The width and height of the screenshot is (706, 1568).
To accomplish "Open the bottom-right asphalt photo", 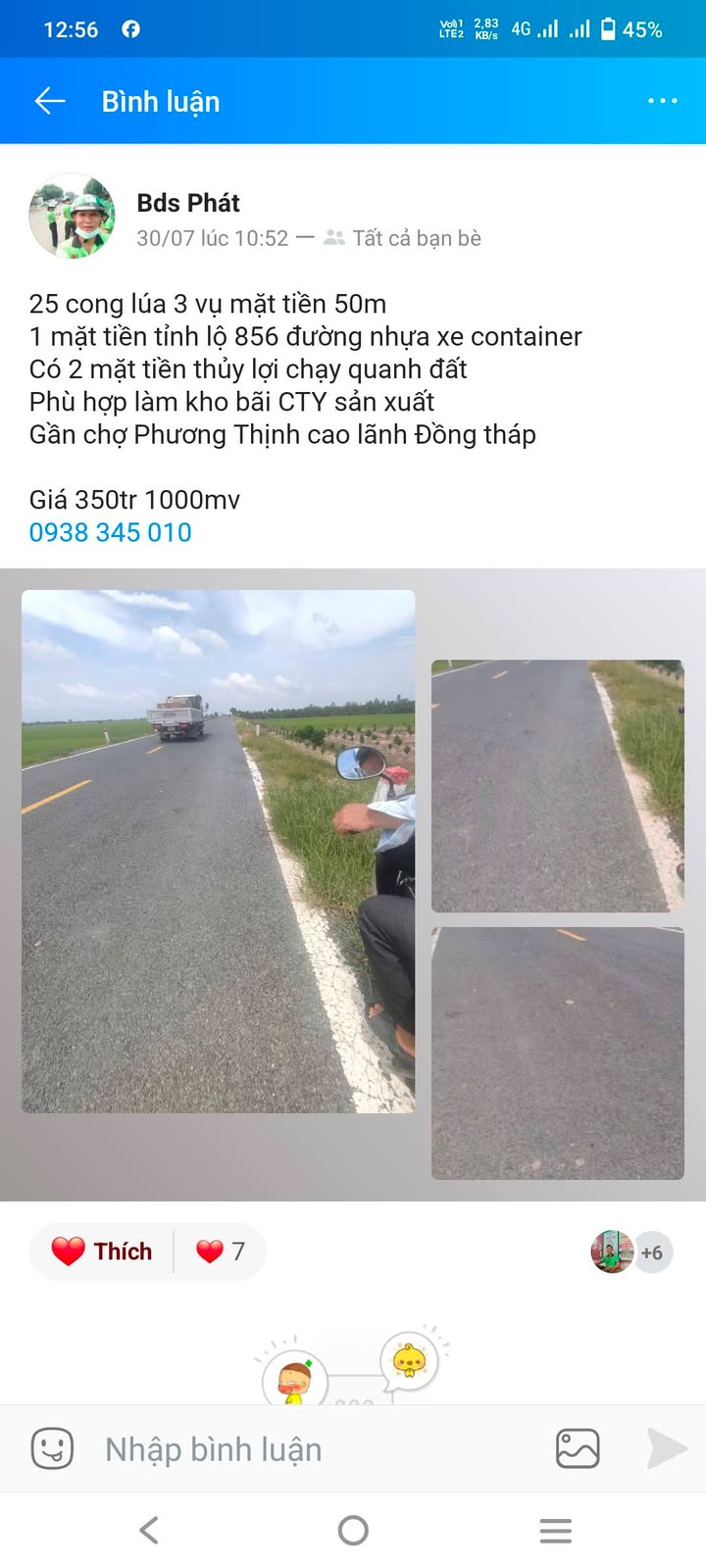I will coord(558,1053).
